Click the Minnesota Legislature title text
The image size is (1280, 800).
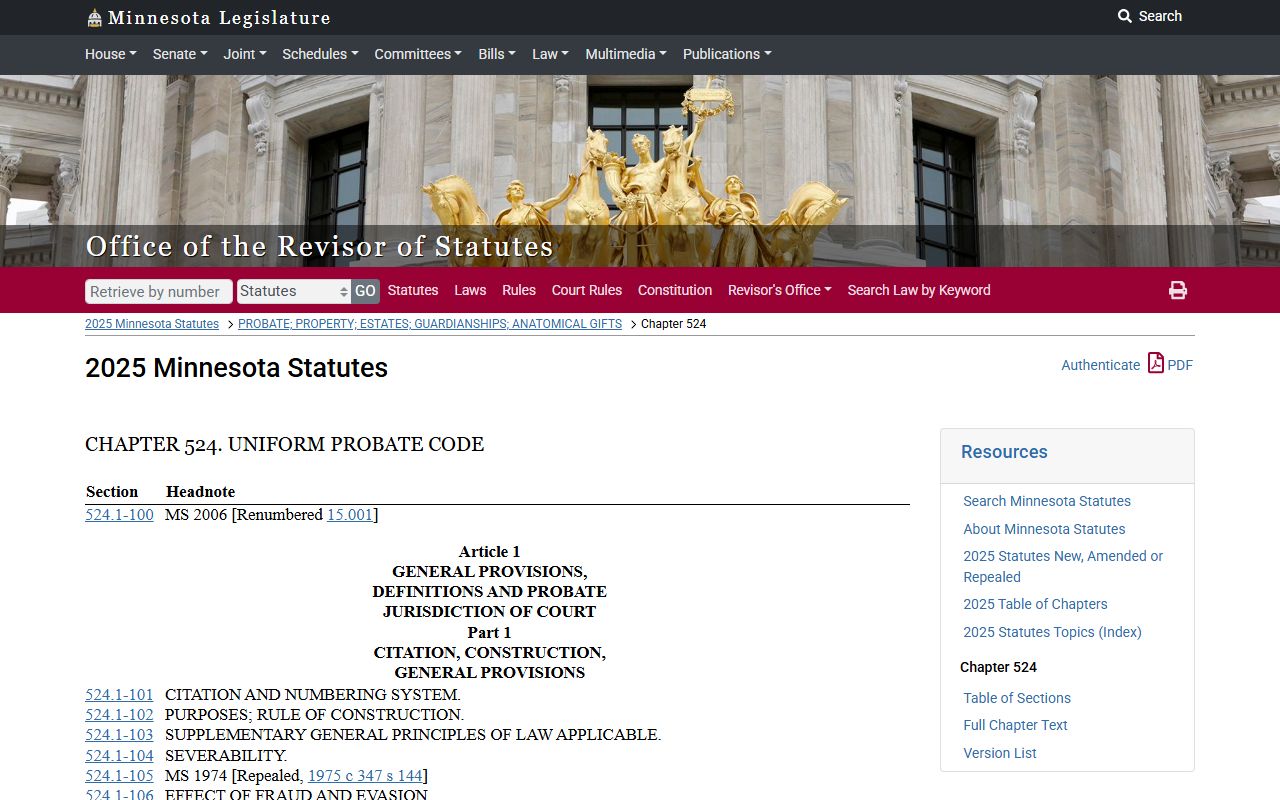tap(219, 18)
